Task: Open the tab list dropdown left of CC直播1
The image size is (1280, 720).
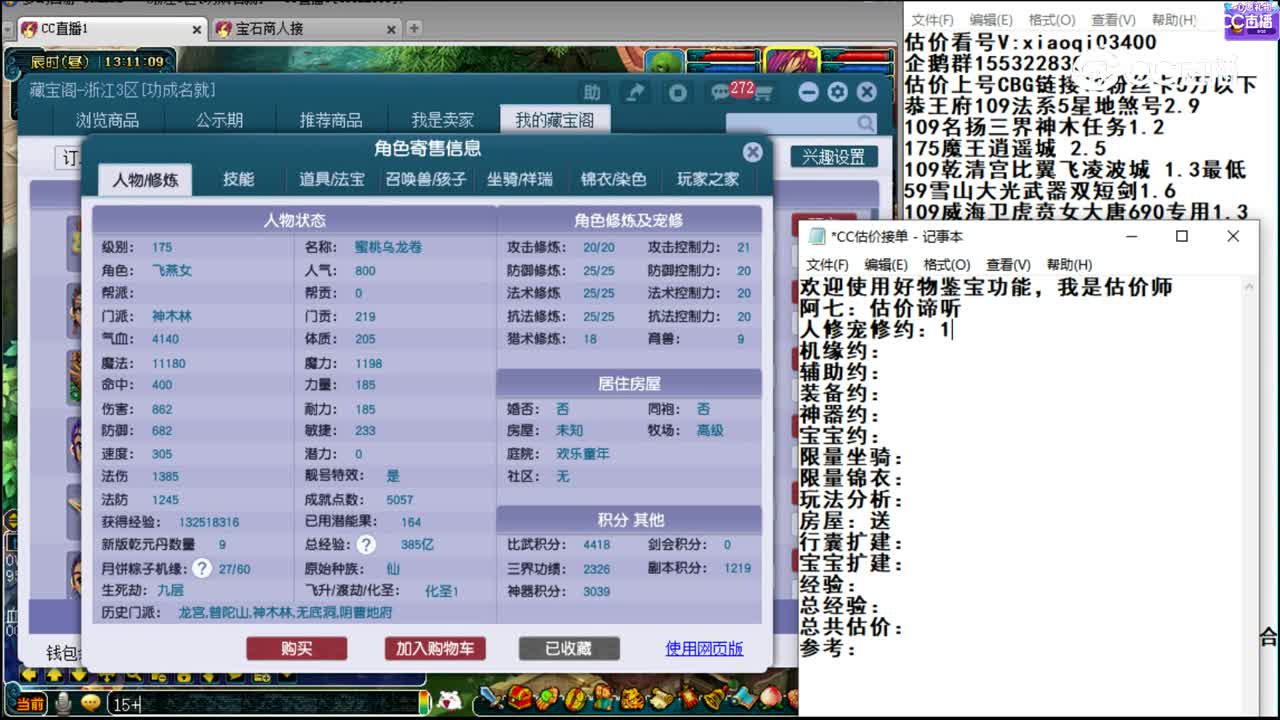Action: (x=8, y=29)
